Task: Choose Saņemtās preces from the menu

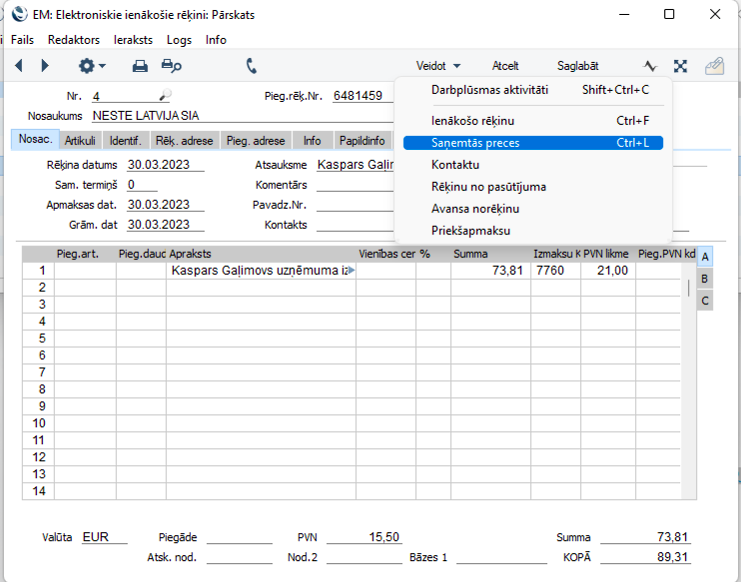Action: coord(475,143)
